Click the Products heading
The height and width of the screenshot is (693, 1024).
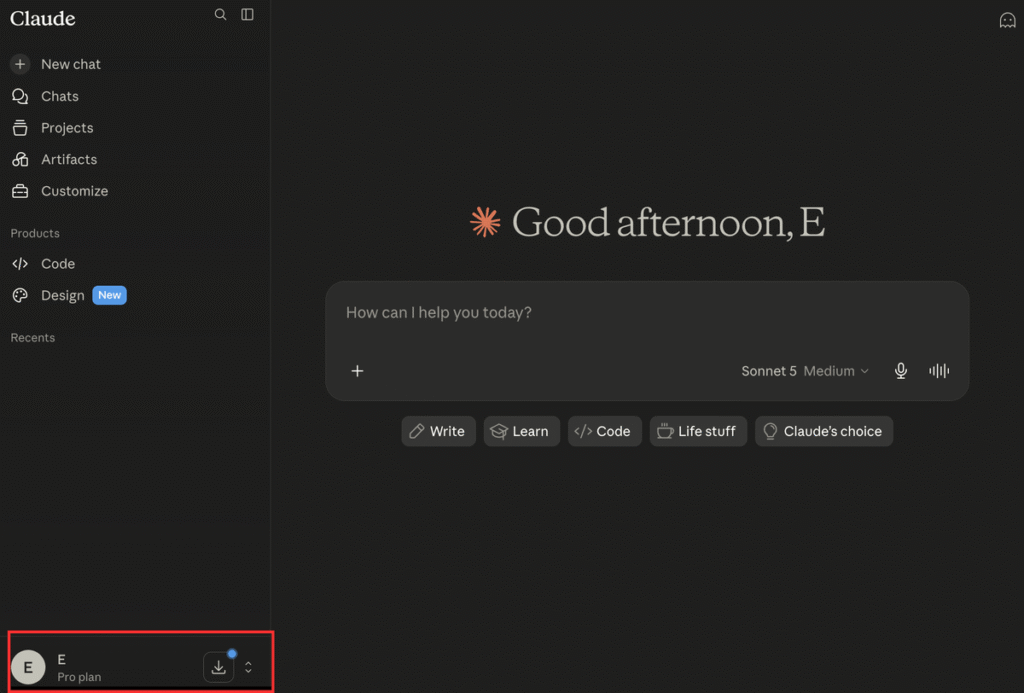point(35,233)
